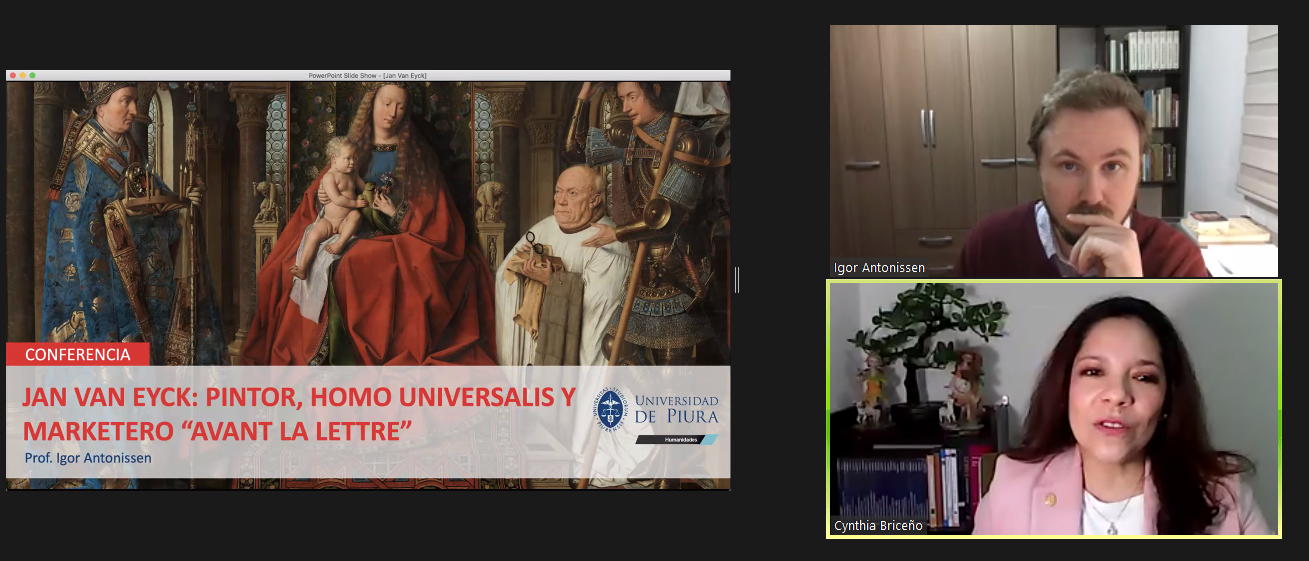Screen dimensions: 1309x561
Task: Click the yellow minimize dot on slideshow window
Action: 22,75
